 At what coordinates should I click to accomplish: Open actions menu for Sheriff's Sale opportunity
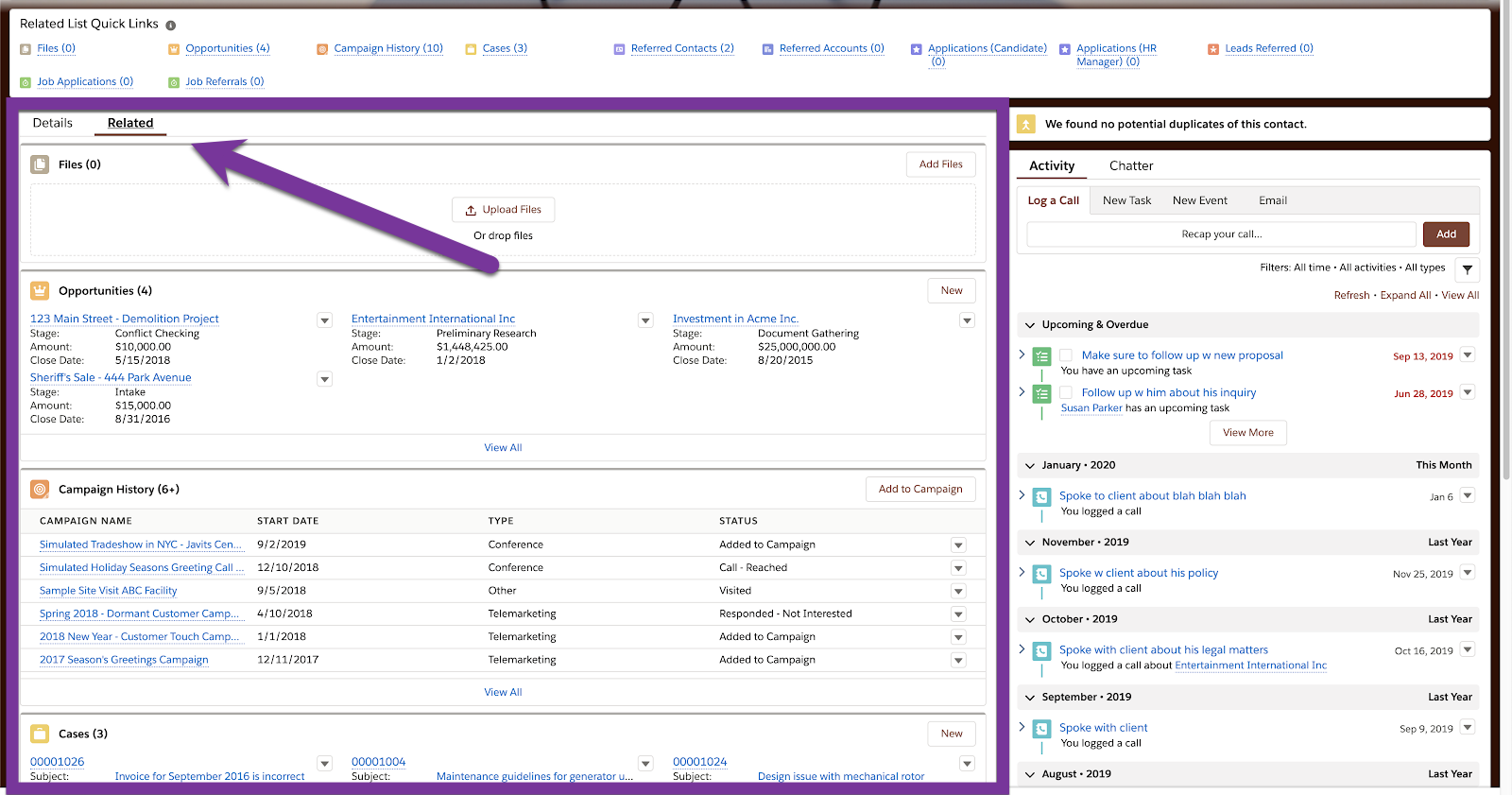[324, 379]
